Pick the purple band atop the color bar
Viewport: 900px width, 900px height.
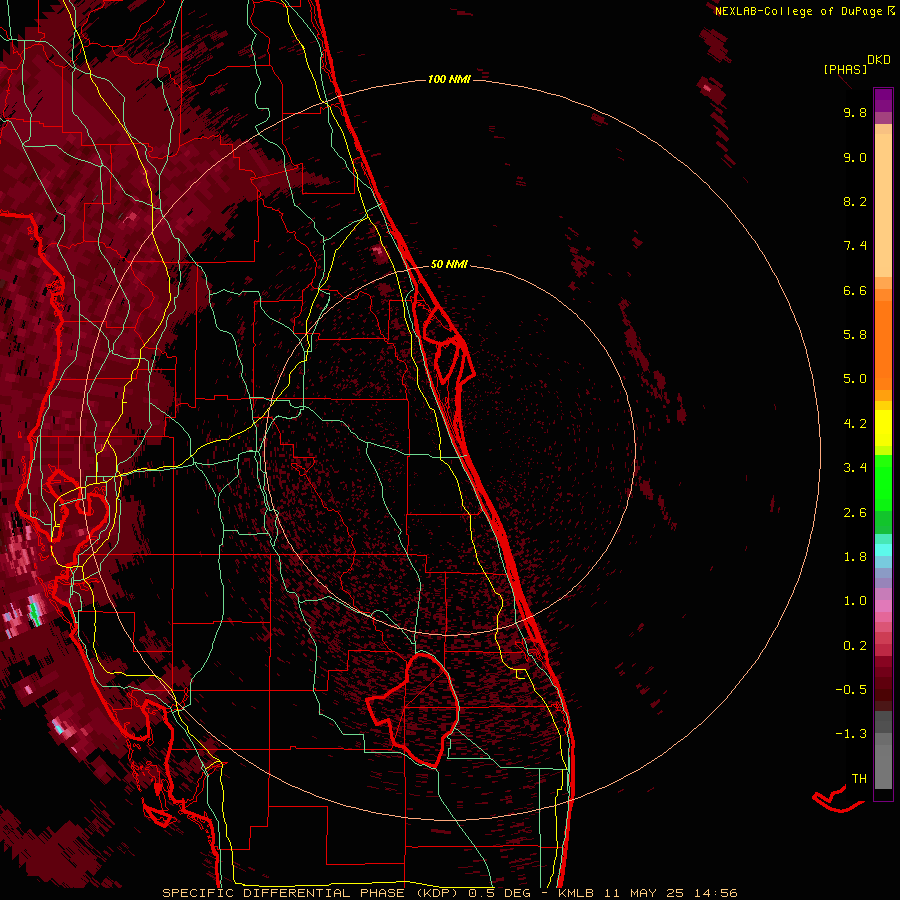883,100
